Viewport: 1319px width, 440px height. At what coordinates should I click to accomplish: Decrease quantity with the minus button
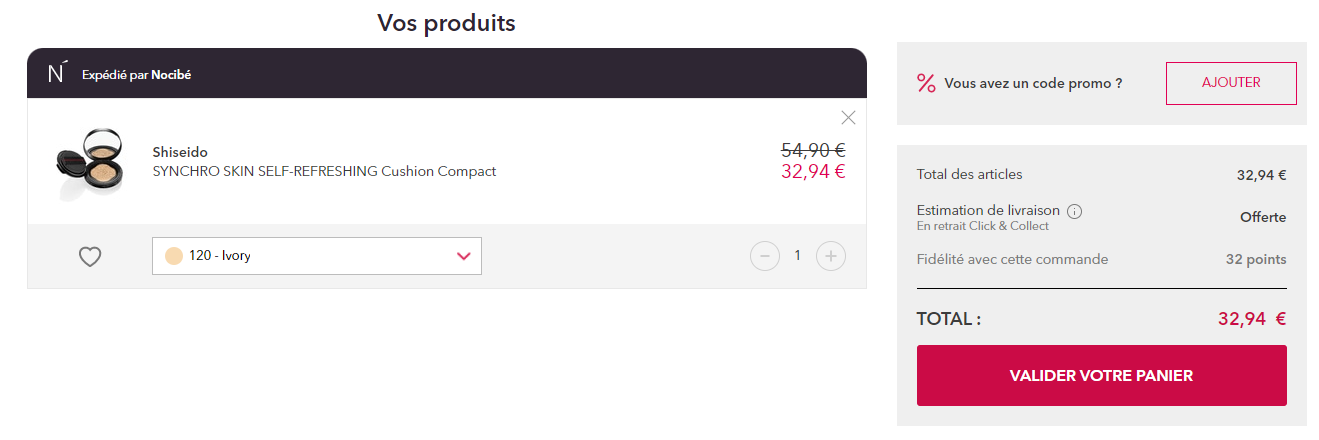765,256
